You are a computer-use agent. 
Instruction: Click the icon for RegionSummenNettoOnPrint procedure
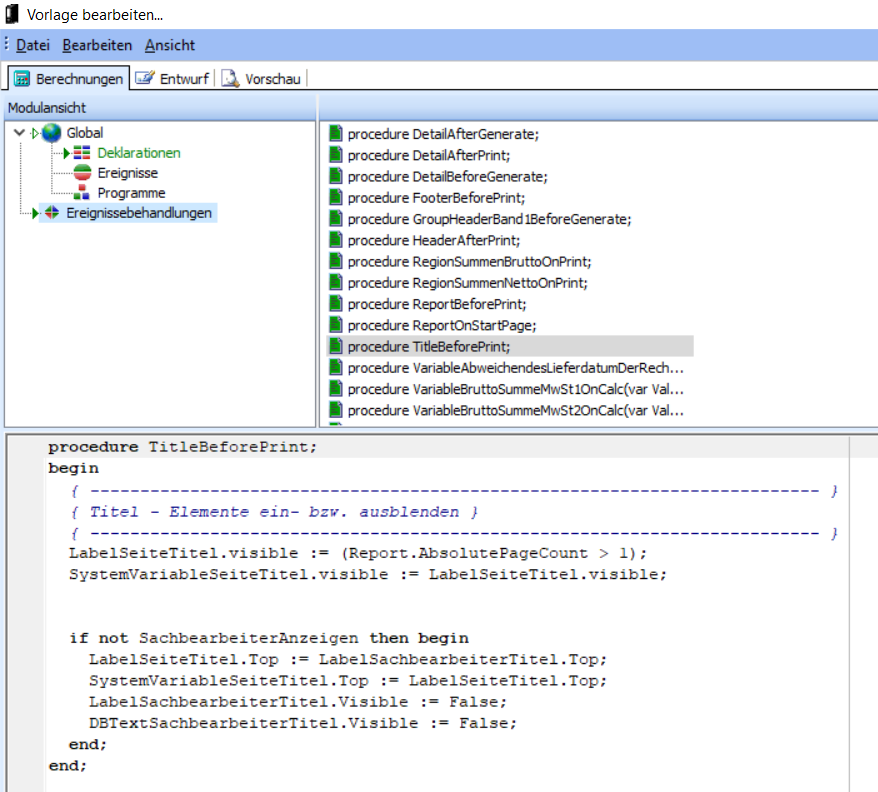pos(335,282)
